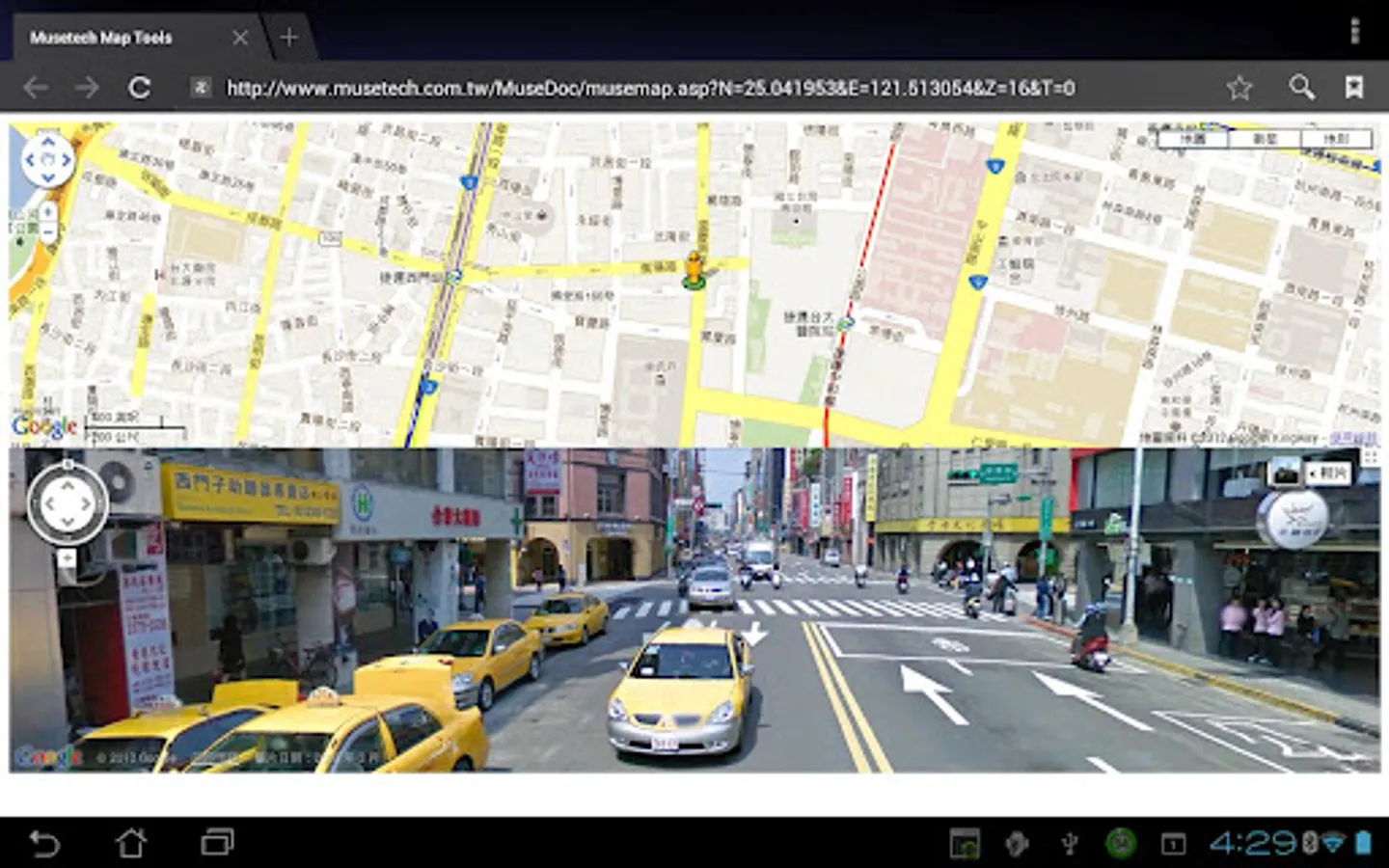The width and height of the screenshot is (1389, 868).
Task: Open quick settings via the 4:29 clock
Action: pos(1254,843)
